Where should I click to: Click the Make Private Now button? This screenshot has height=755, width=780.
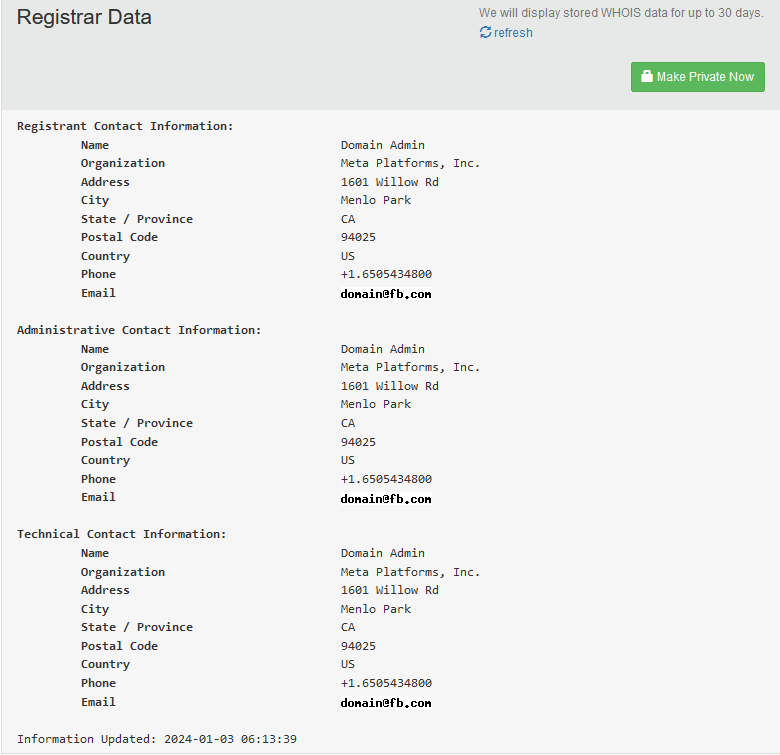click(697, 77)
